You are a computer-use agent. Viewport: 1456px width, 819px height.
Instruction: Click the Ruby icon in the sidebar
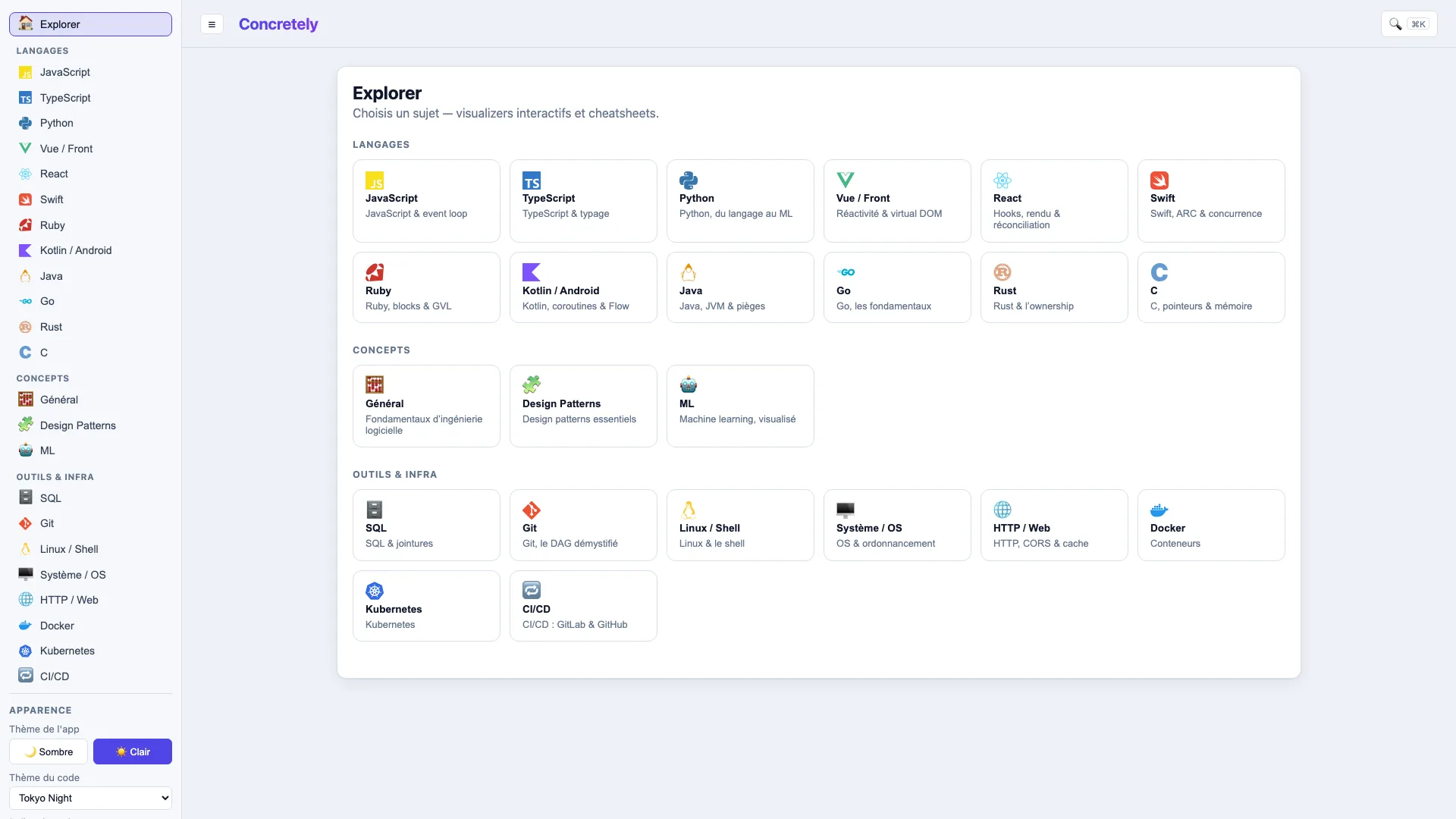click(x=26, y=225)
